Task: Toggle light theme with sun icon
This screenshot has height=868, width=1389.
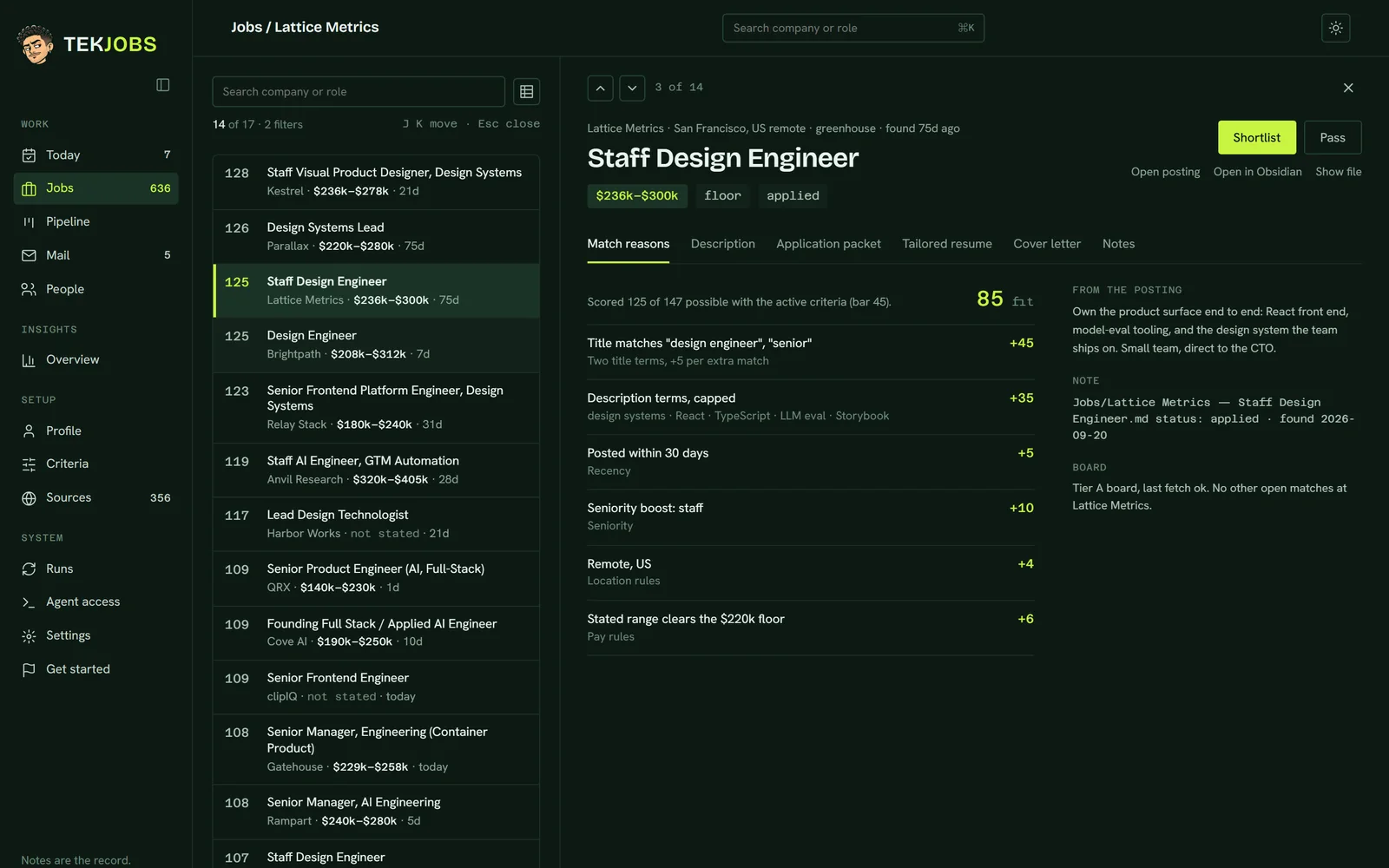Action: pos(1335,28)
